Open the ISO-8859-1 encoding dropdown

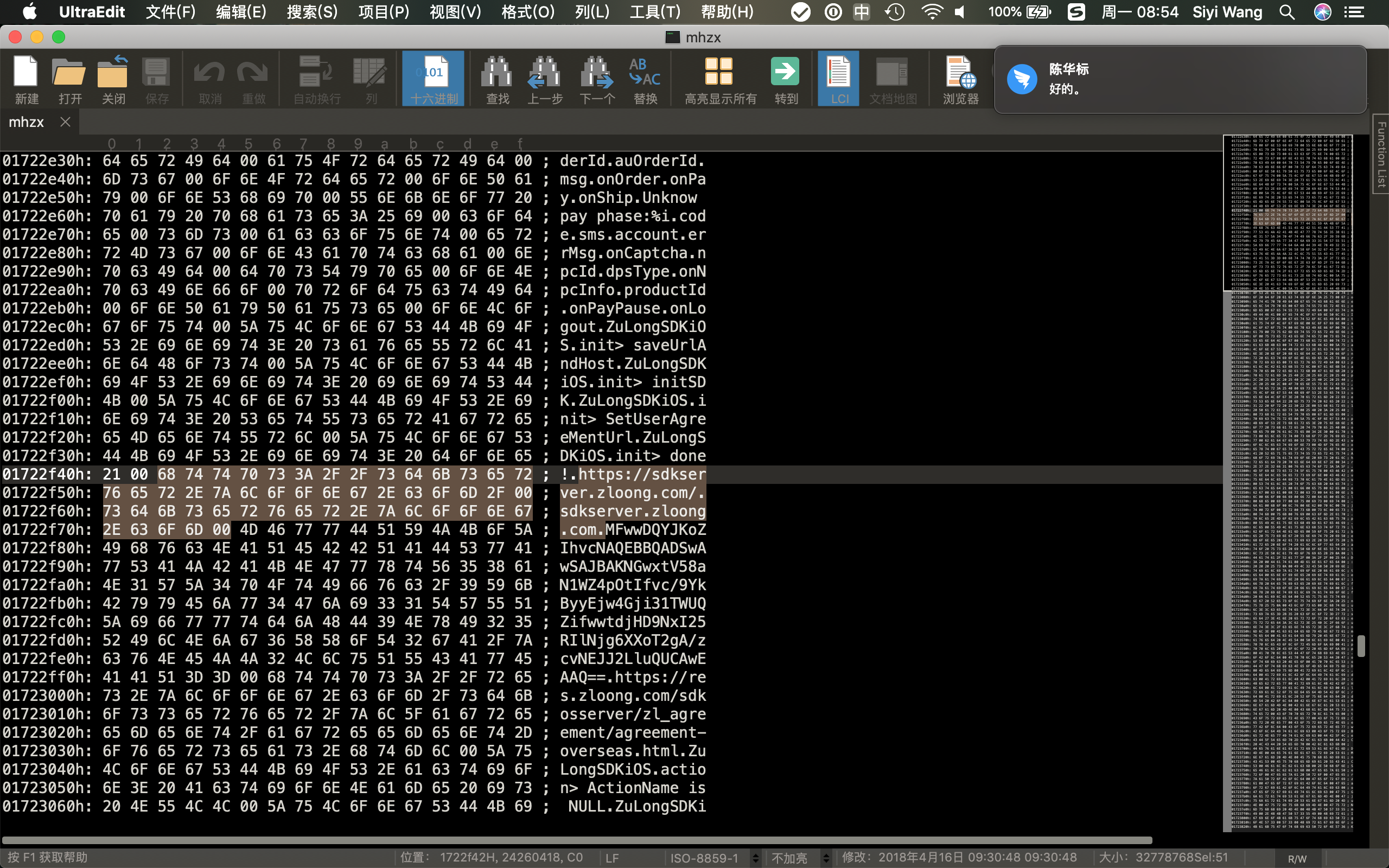pos(713,858)
